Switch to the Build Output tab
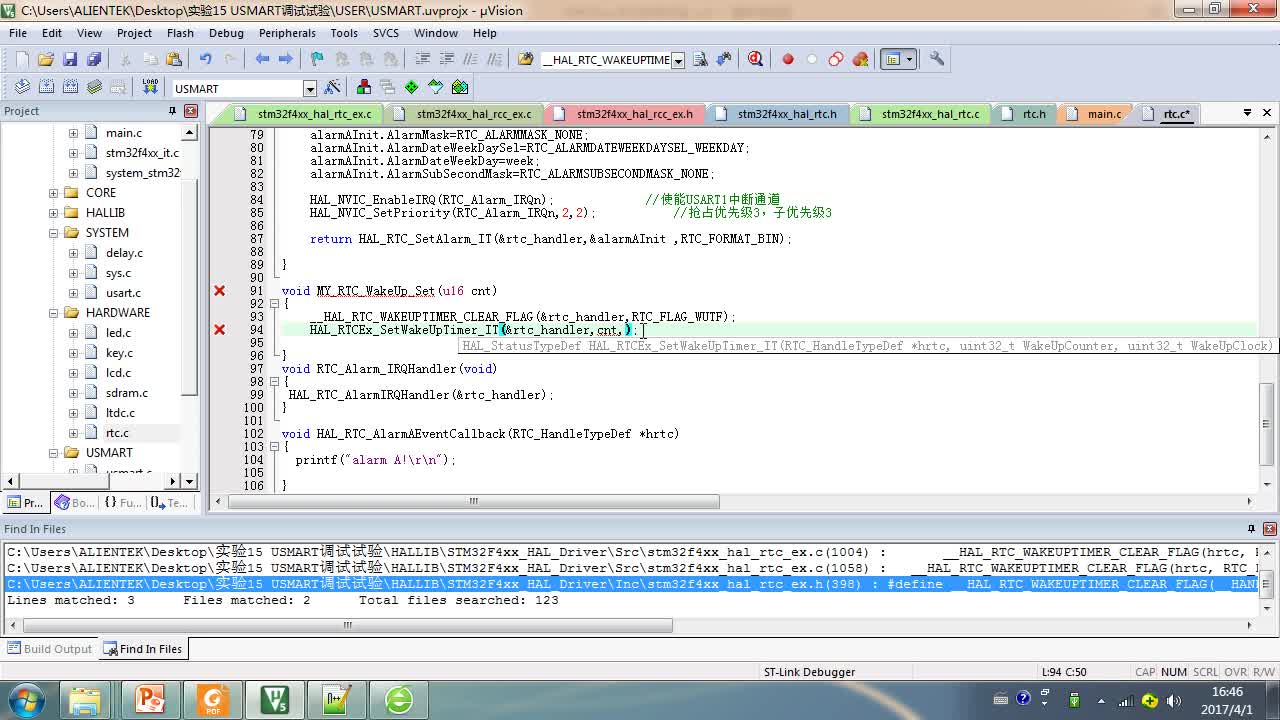The width and height of the screenshot is (1280, 720). pyautogui.click(x=50, y=649)
